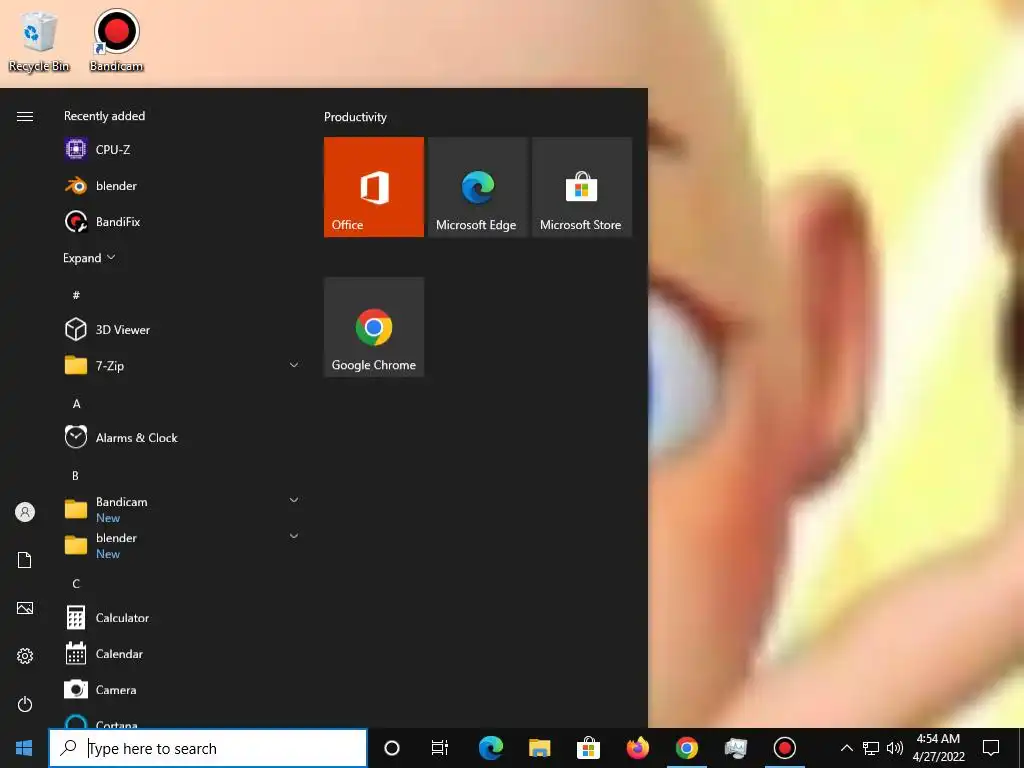Launch the Calculator app
The image size is (1024, 768).
(x=181, y=617)
